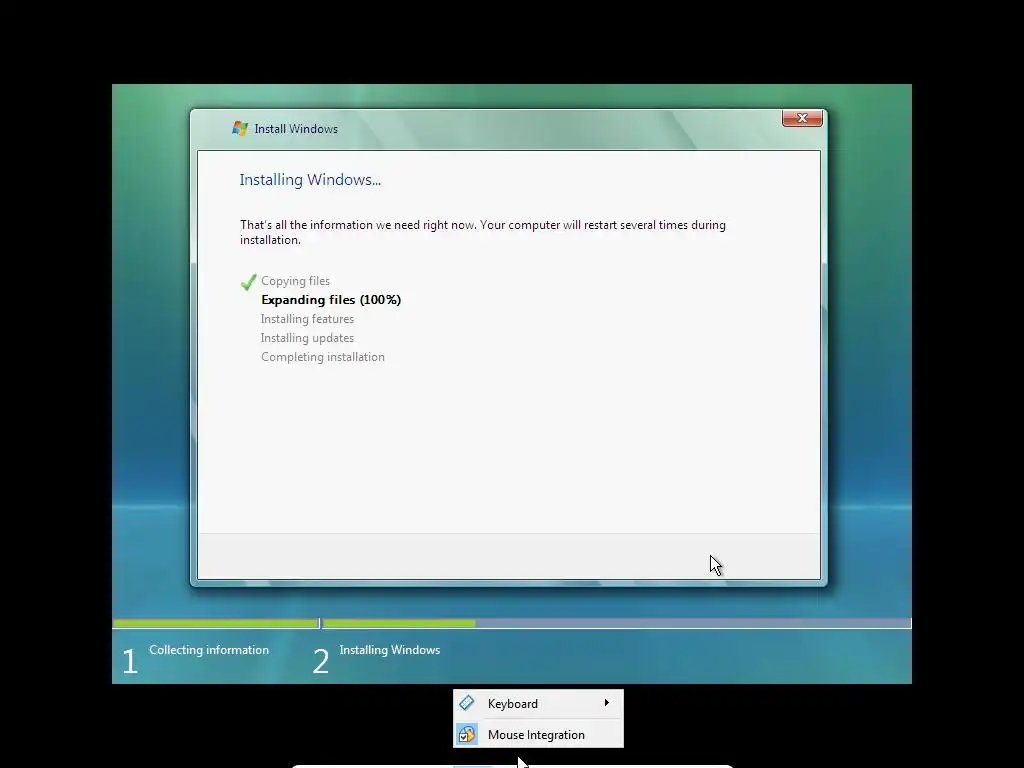Click the 'Install Windows' title text
The width and height of the screenshot is (1024, 768).
click(296, 129)
